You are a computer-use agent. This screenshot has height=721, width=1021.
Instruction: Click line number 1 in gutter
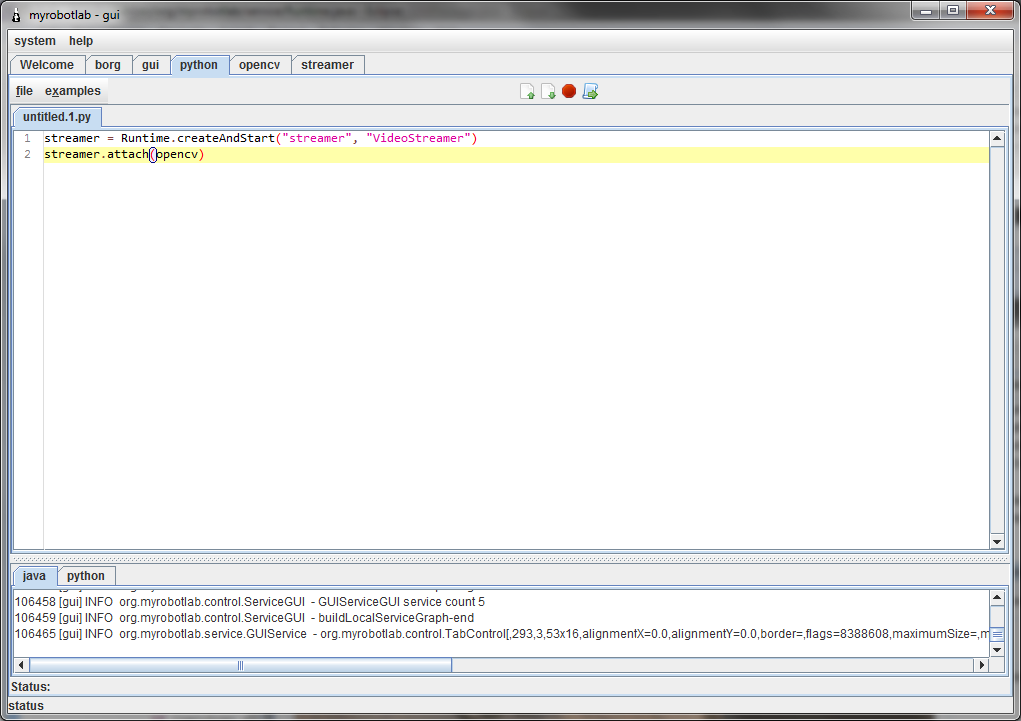27,138
